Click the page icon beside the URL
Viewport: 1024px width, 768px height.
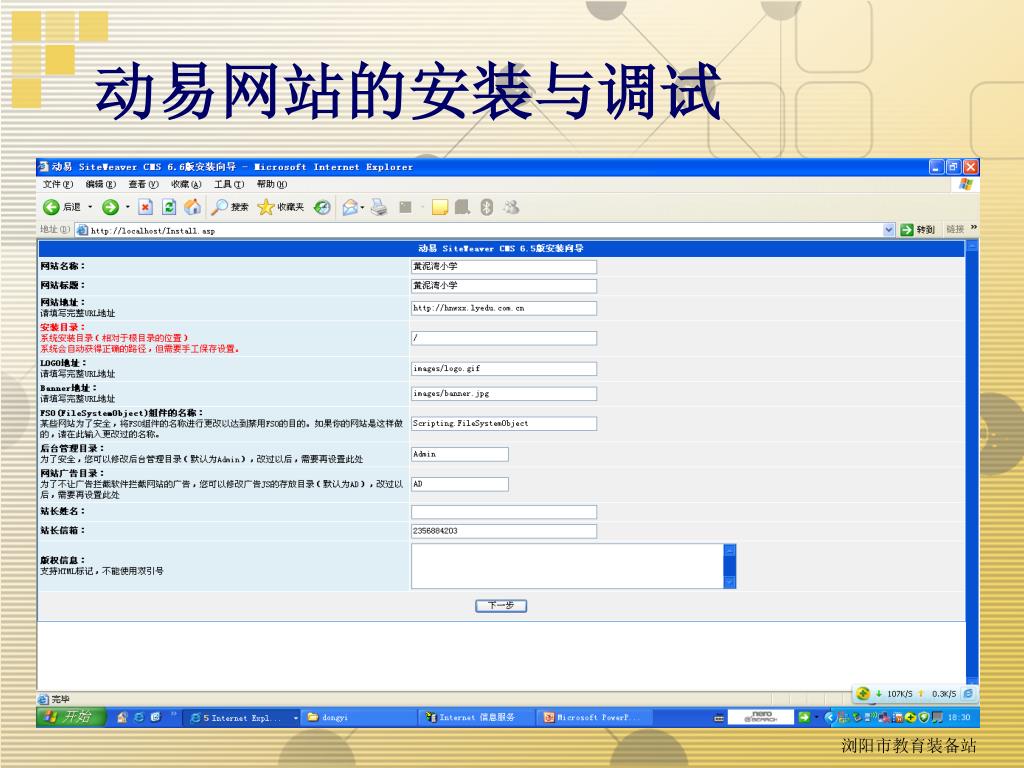(x=82, y=230)
